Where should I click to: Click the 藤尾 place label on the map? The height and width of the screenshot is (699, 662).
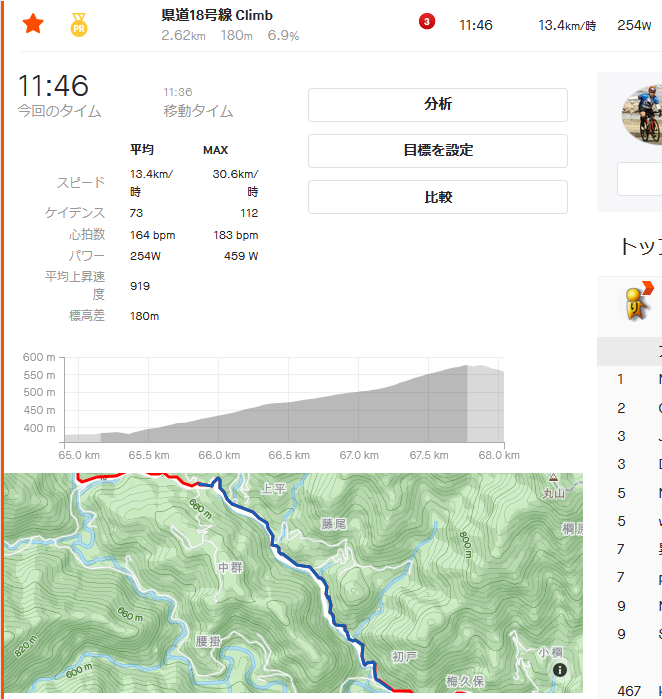pos(333,524)
